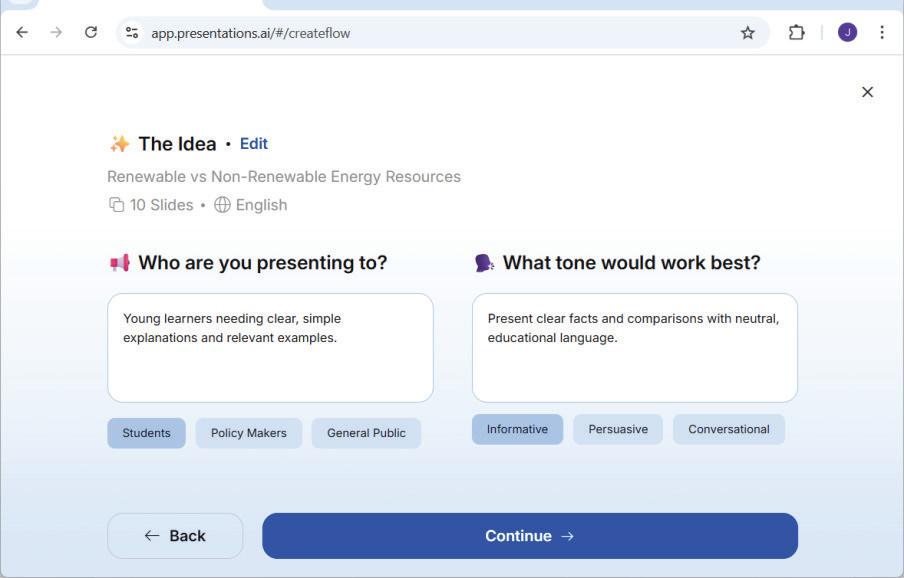Select the Students audience chip
904x578 pixels.
coord(146,433)
